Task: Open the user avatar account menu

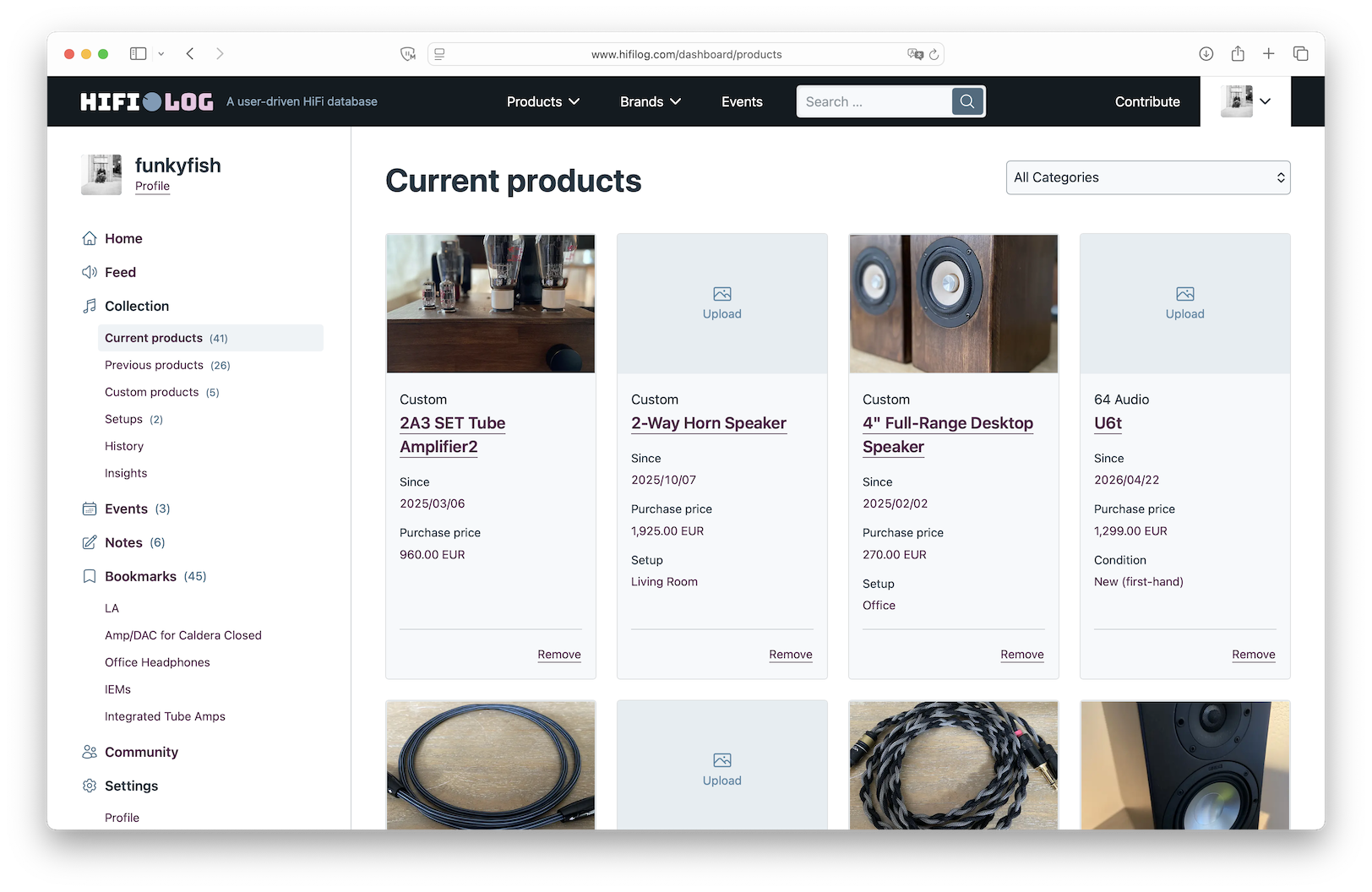Action: [1246, 101]
